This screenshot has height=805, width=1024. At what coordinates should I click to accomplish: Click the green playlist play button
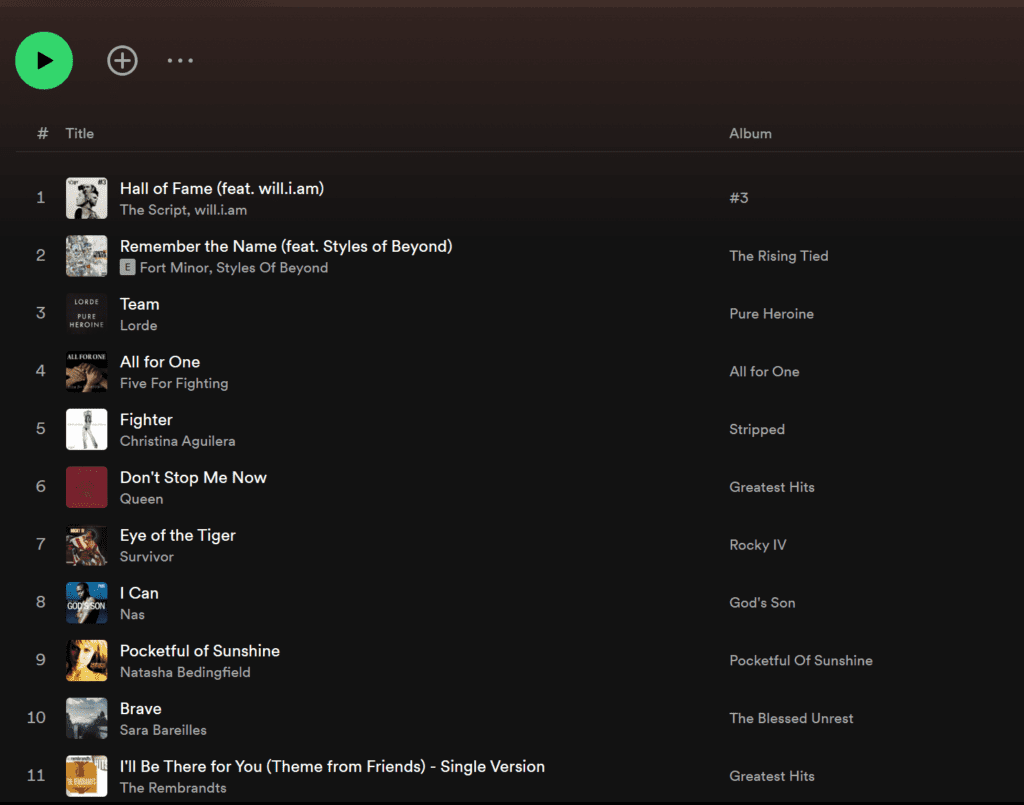[43, 60]
